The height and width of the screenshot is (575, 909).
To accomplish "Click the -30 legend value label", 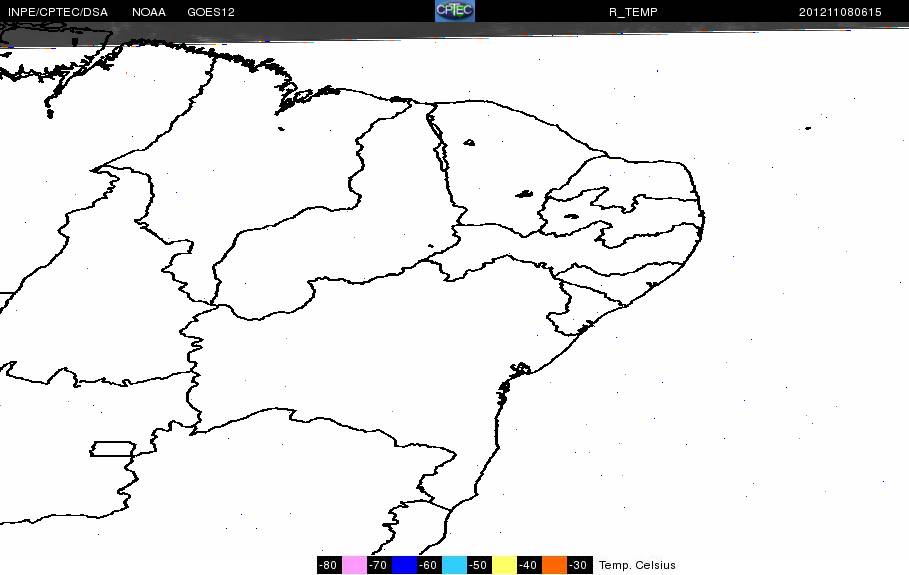I will 578,565.
